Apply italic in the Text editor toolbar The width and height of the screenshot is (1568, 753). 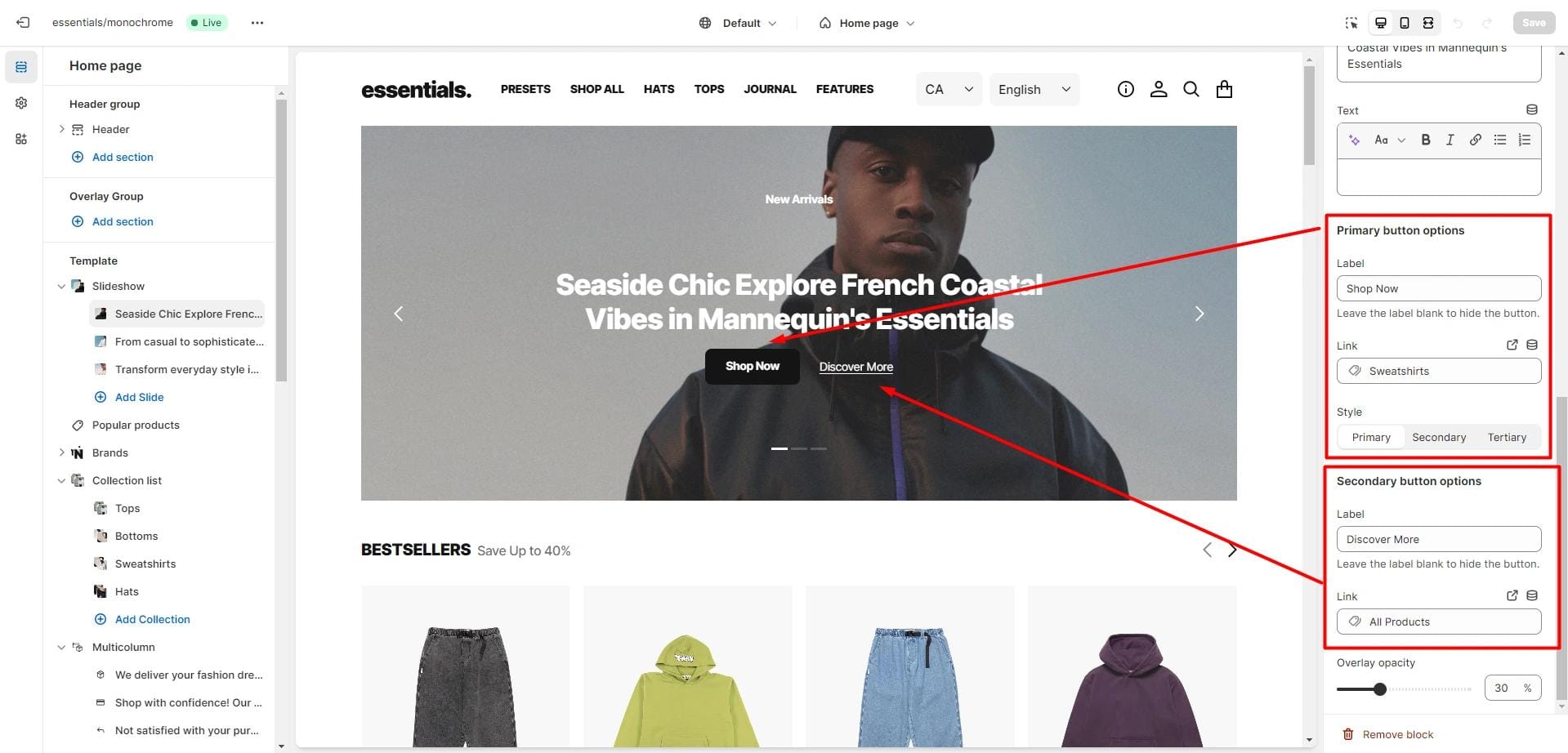[x=1450, y=140]
